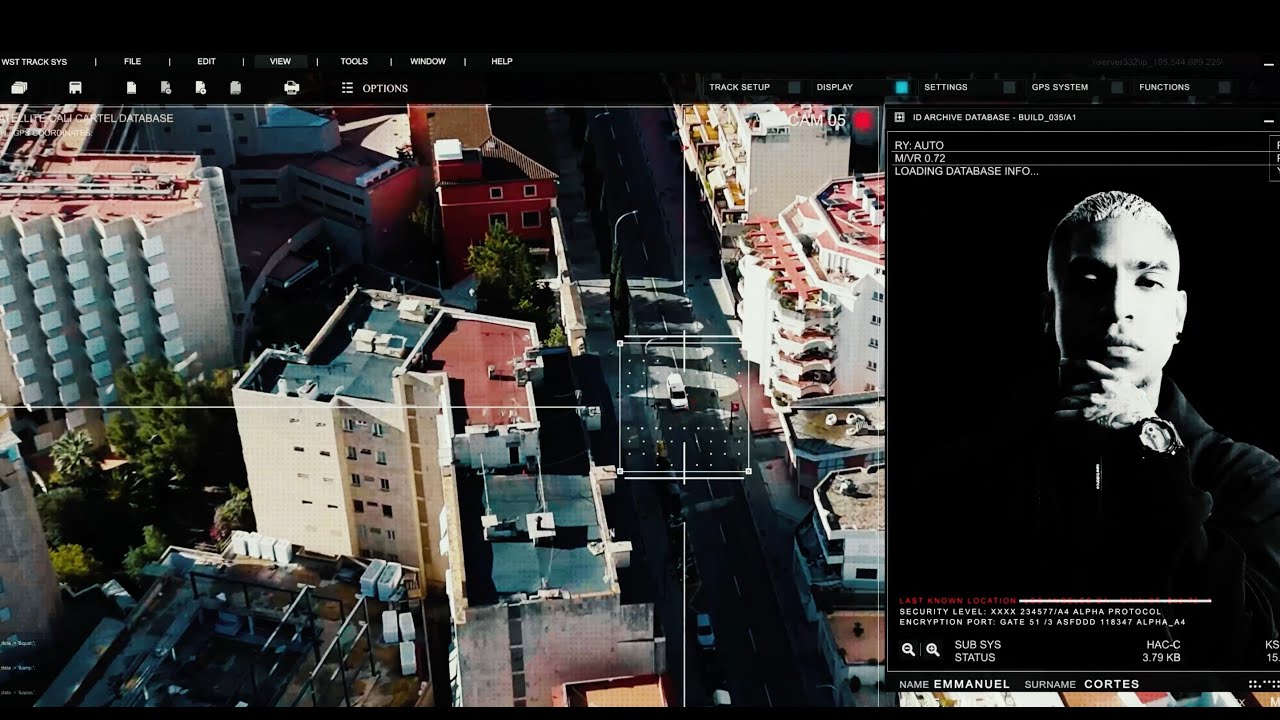Select the GPS SYSTEM tab label
Viewport: 1280px width, 720px height.
click(x=1060, y=87)
